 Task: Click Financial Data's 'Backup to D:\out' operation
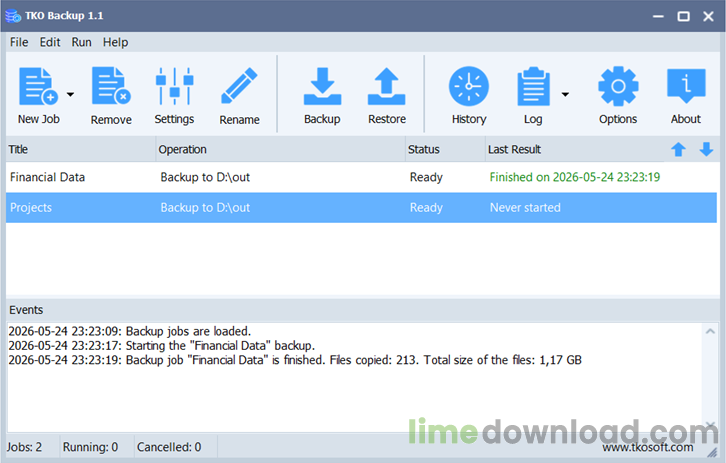pos(205,177)
